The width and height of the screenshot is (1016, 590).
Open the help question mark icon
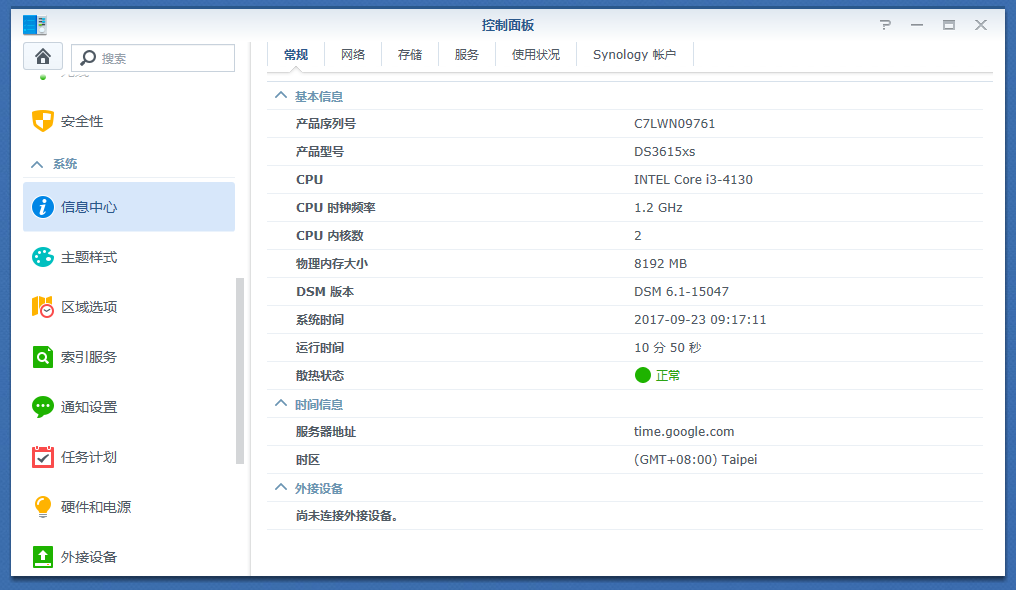tap(884, 25)
